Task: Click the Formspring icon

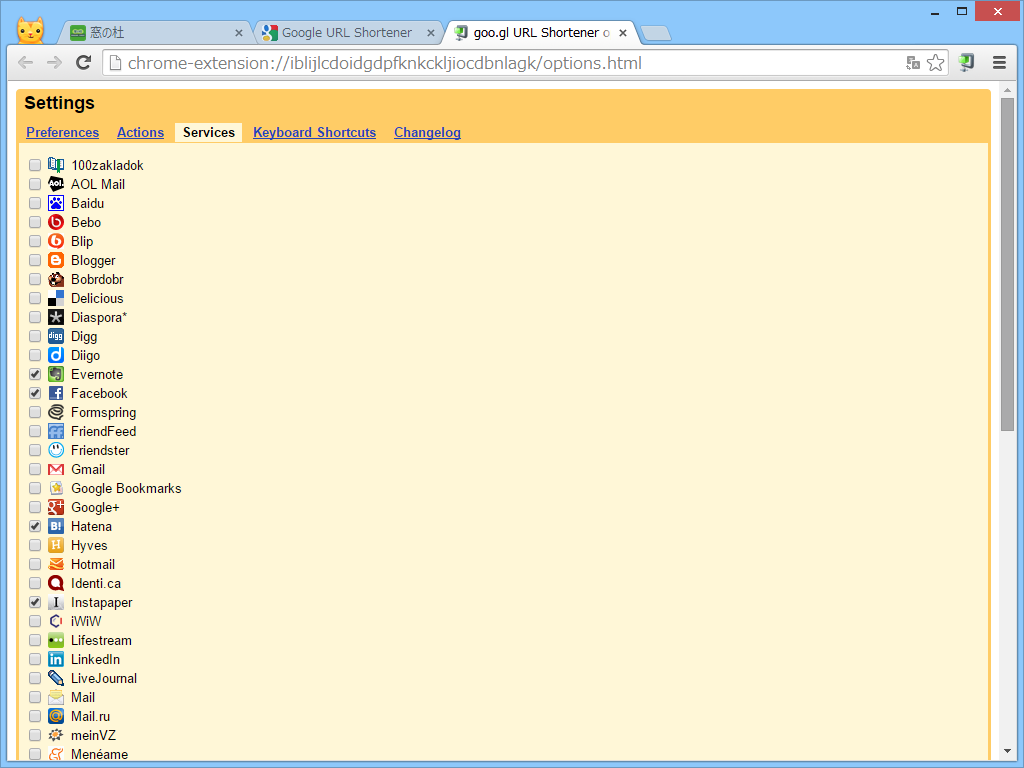Action: click(56, 412)
